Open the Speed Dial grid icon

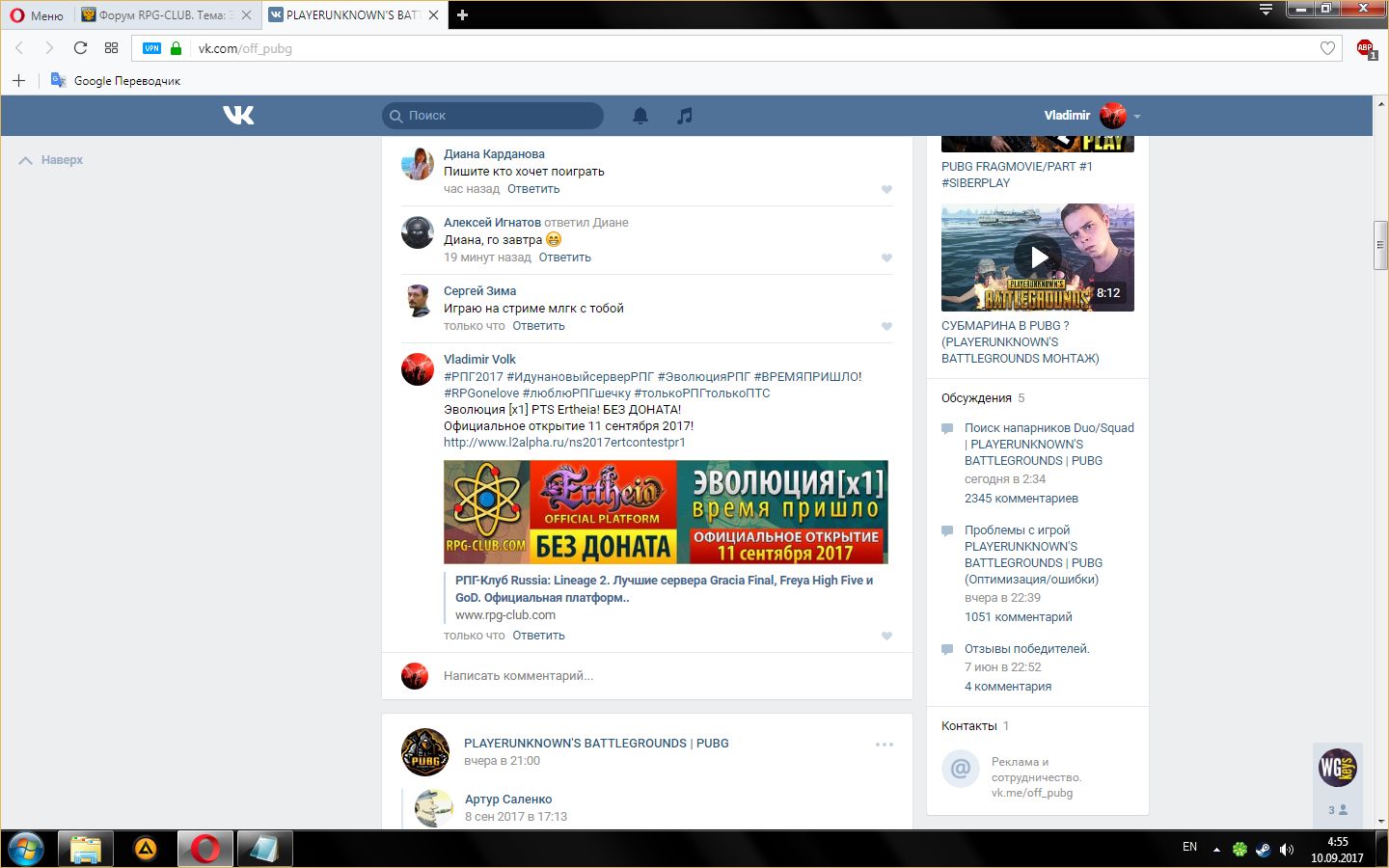tap(111, 48)
